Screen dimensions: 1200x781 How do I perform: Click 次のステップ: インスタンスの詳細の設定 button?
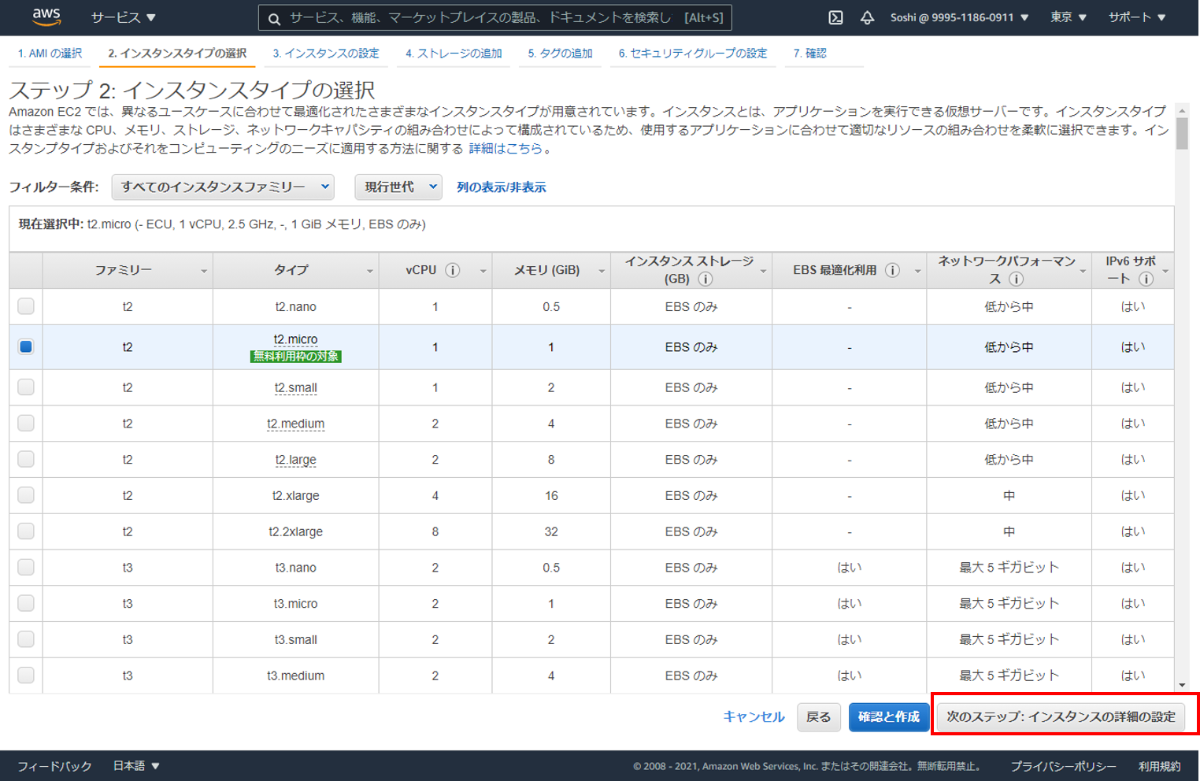1060,717
